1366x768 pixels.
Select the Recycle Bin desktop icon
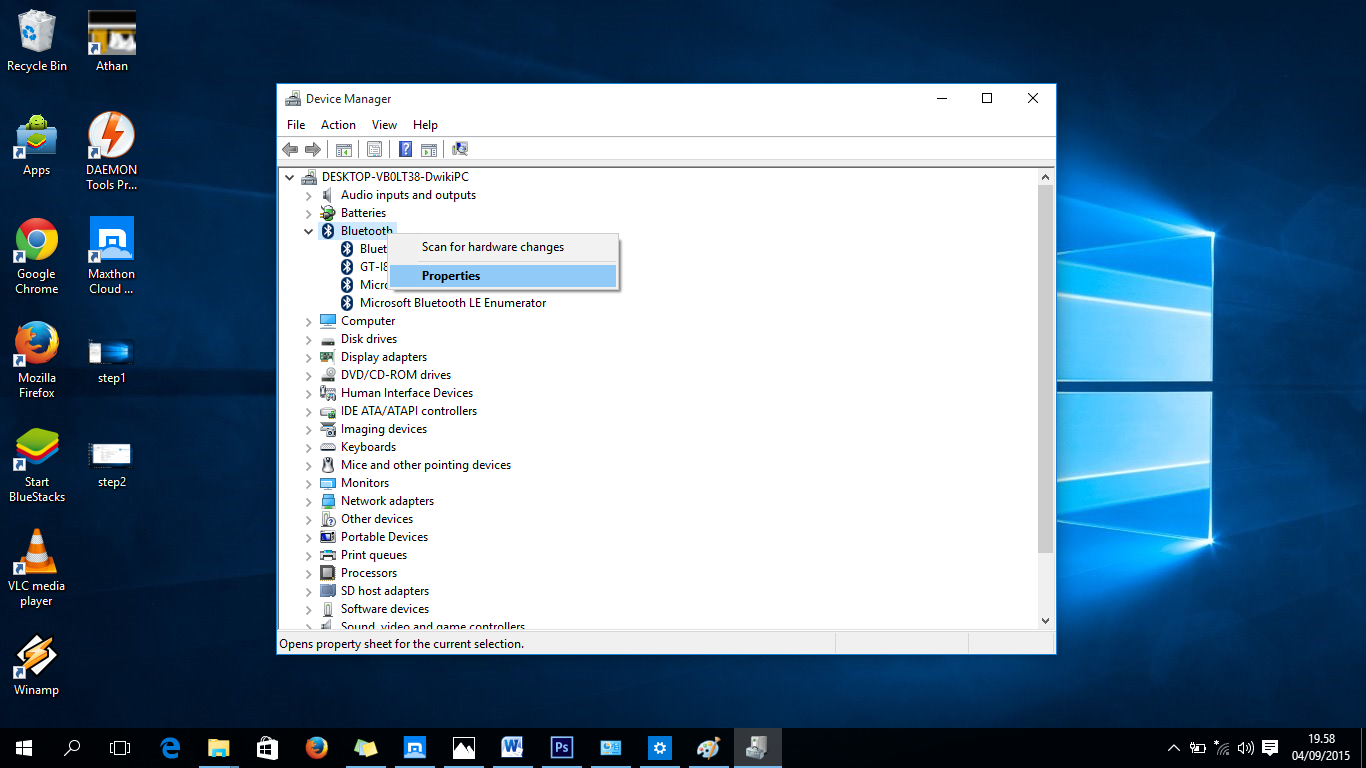tap(37, 41)
